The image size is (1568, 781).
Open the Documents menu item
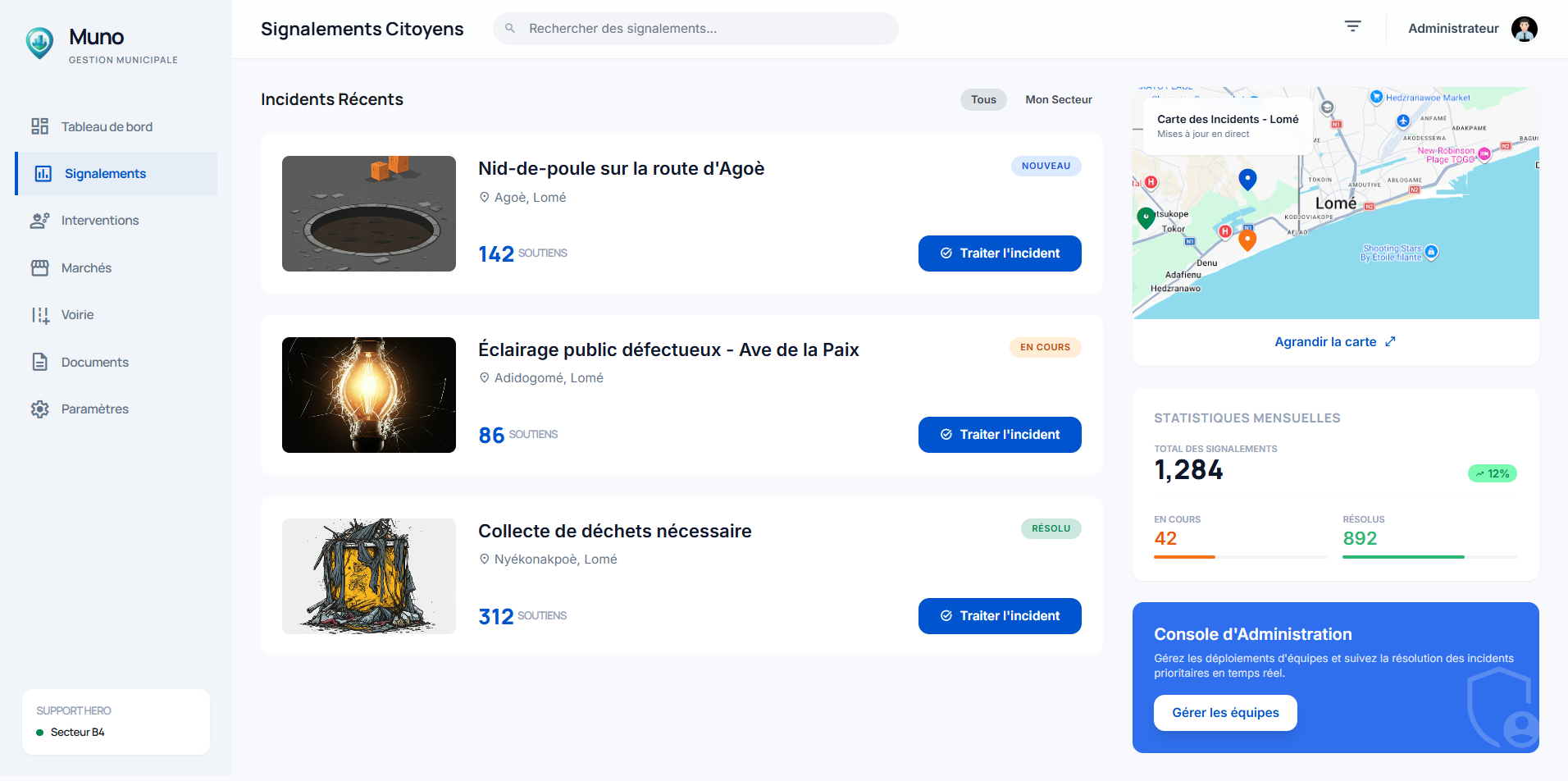click(x=94, y=363)
